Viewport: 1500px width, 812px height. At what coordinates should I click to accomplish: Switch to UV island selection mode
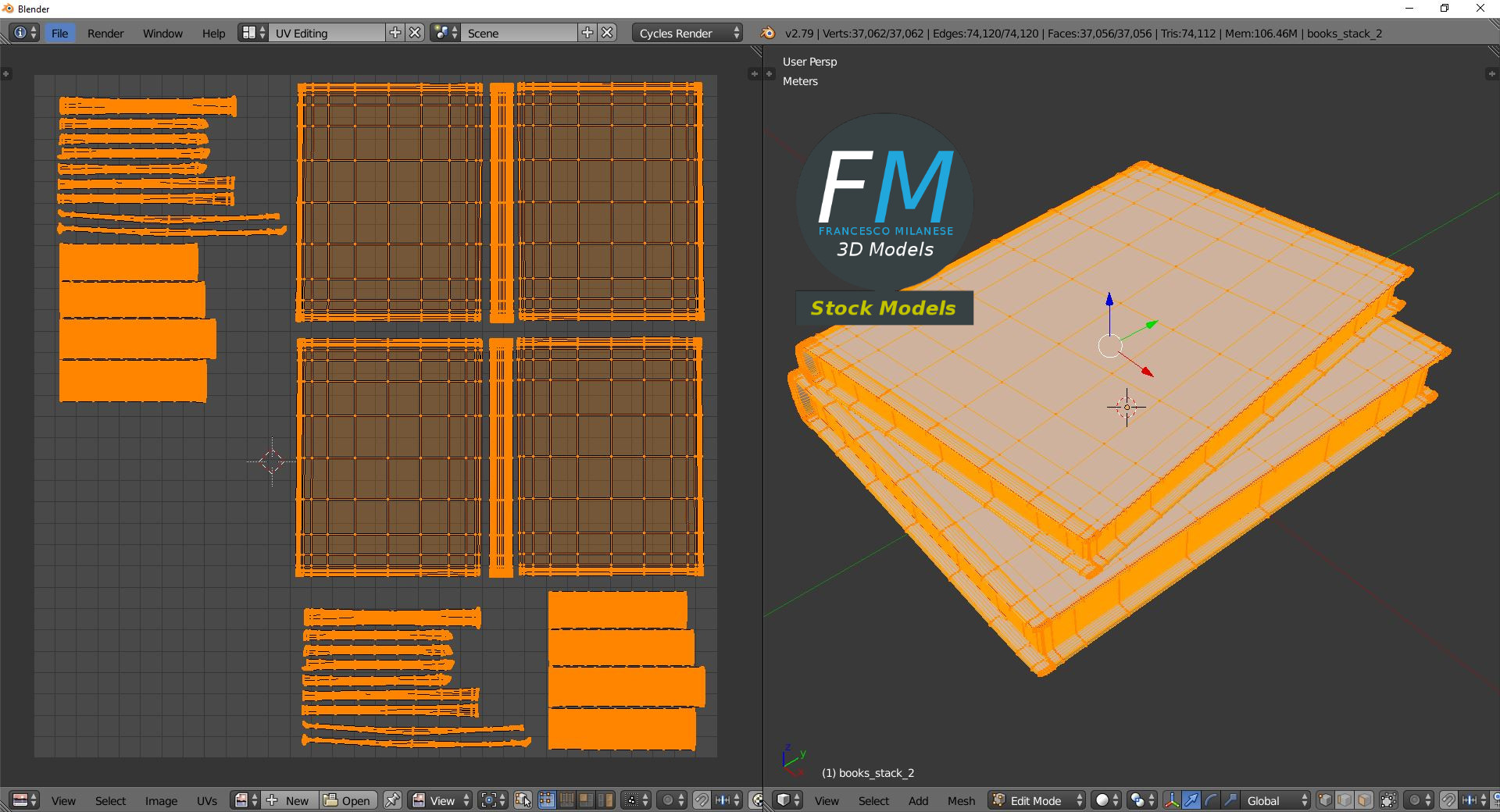pos(605,800)
